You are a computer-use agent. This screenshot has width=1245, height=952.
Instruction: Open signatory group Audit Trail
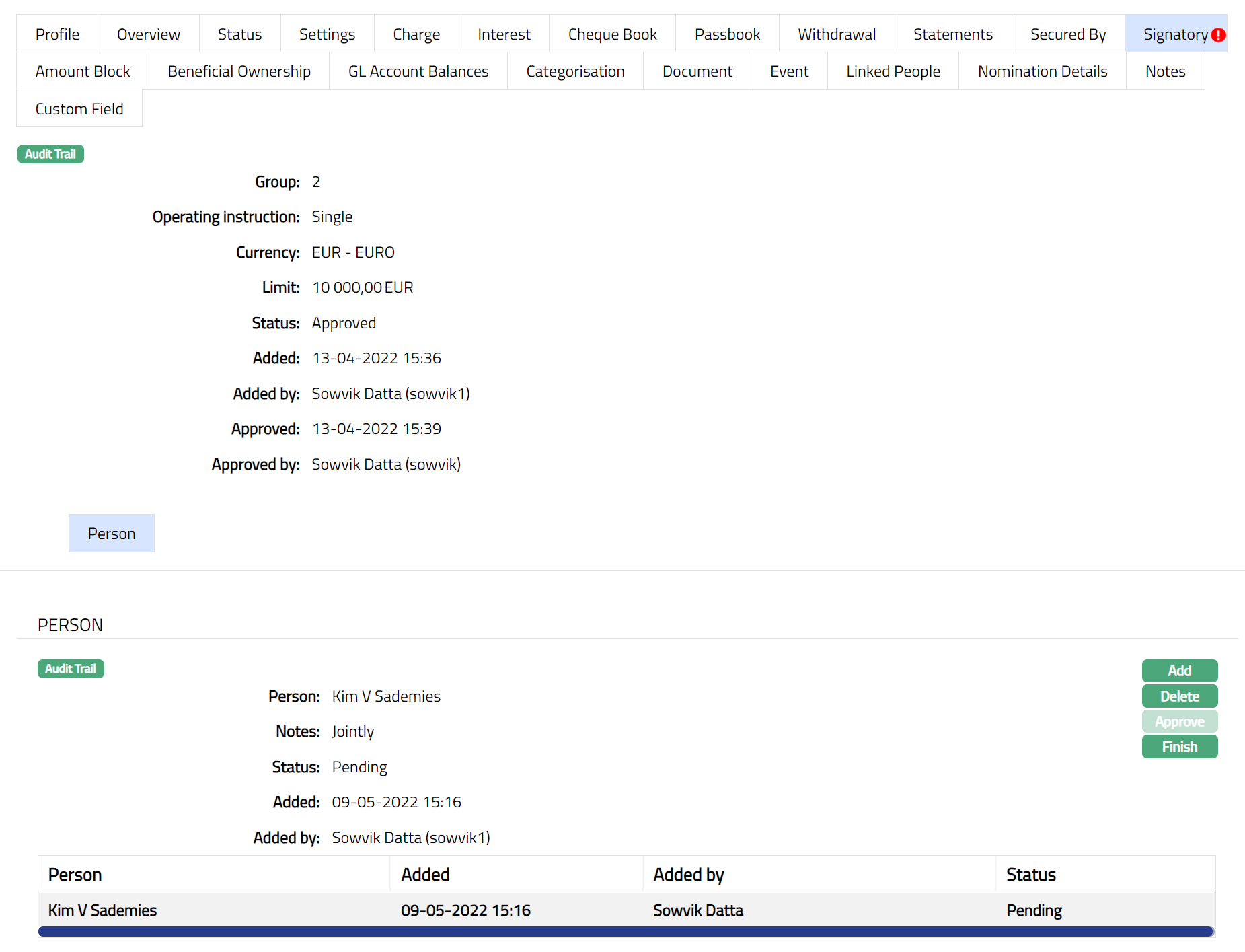click(50, 154)
